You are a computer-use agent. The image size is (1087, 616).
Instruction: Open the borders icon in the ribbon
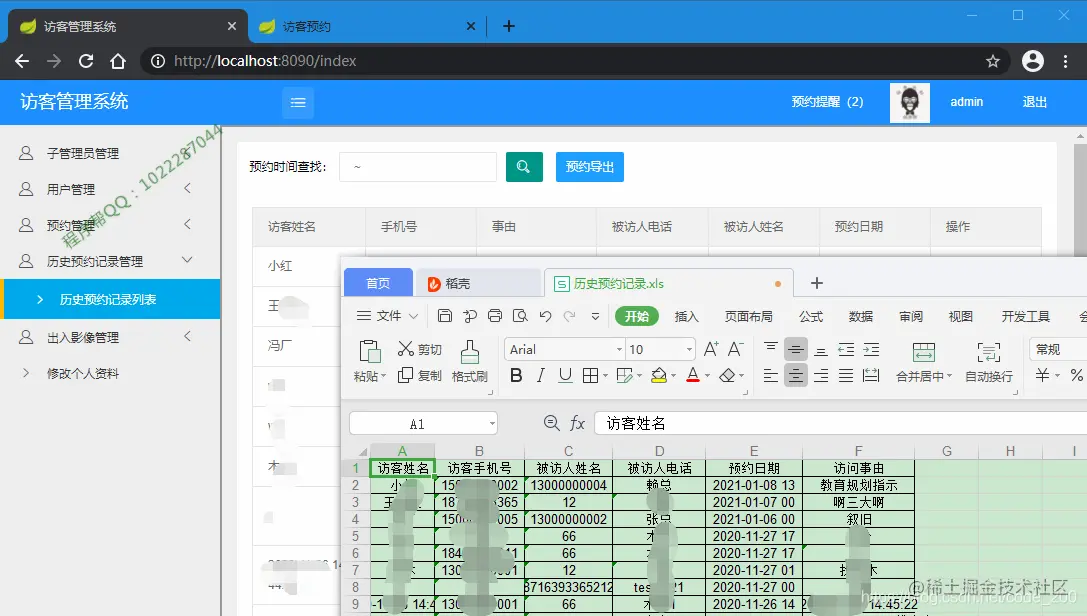(x=589, y=377)
